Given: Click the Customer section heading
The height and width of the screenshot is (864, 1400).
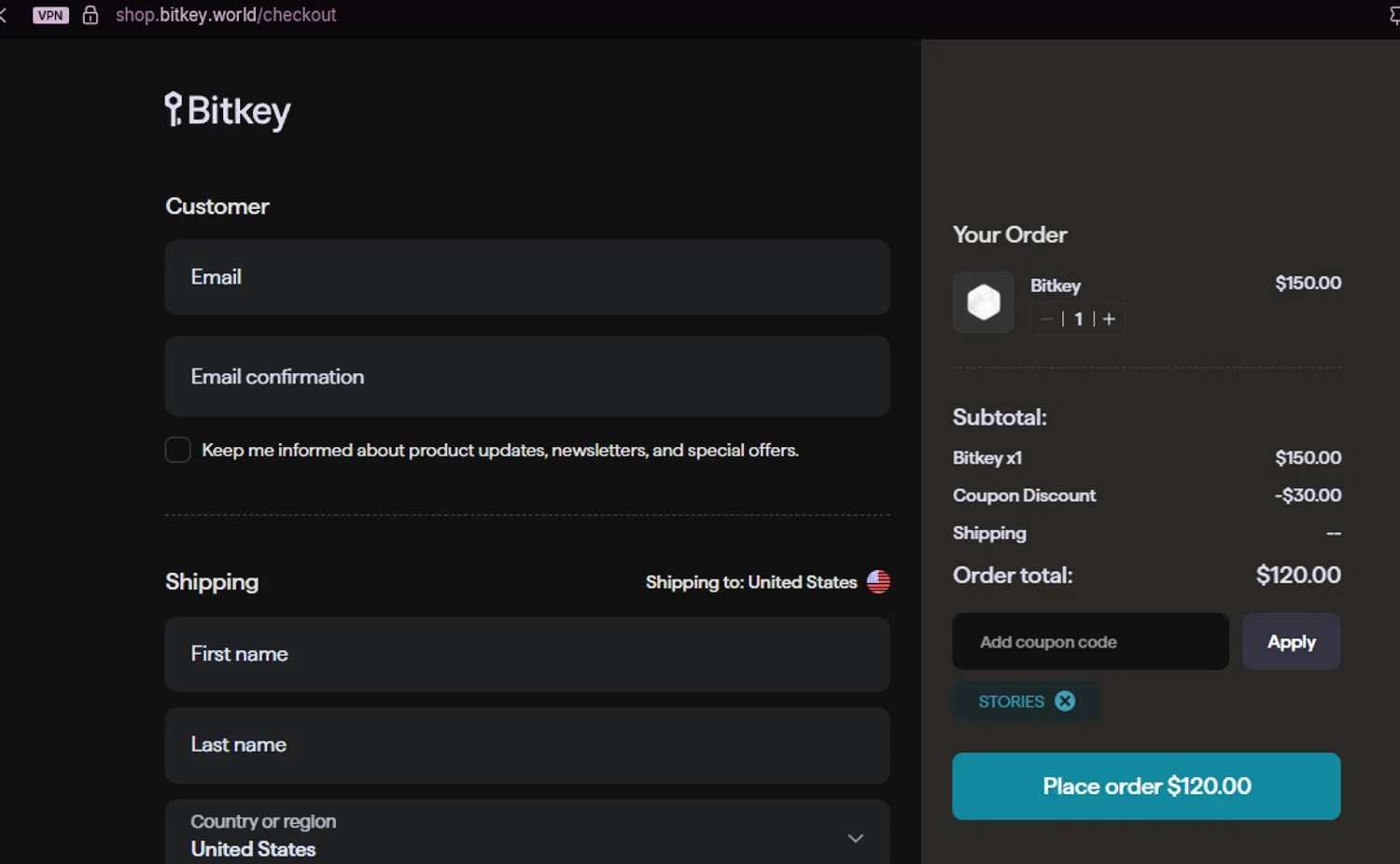Looking at the screenshot, I should 217,206.
